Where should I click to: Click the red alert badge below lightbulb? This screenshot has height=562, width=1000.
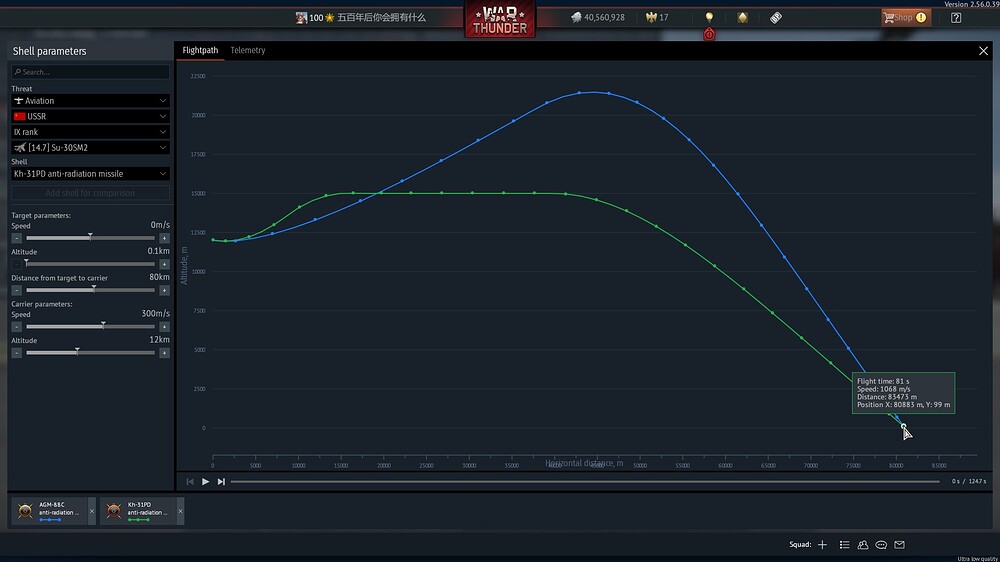(x=709, y=34)
